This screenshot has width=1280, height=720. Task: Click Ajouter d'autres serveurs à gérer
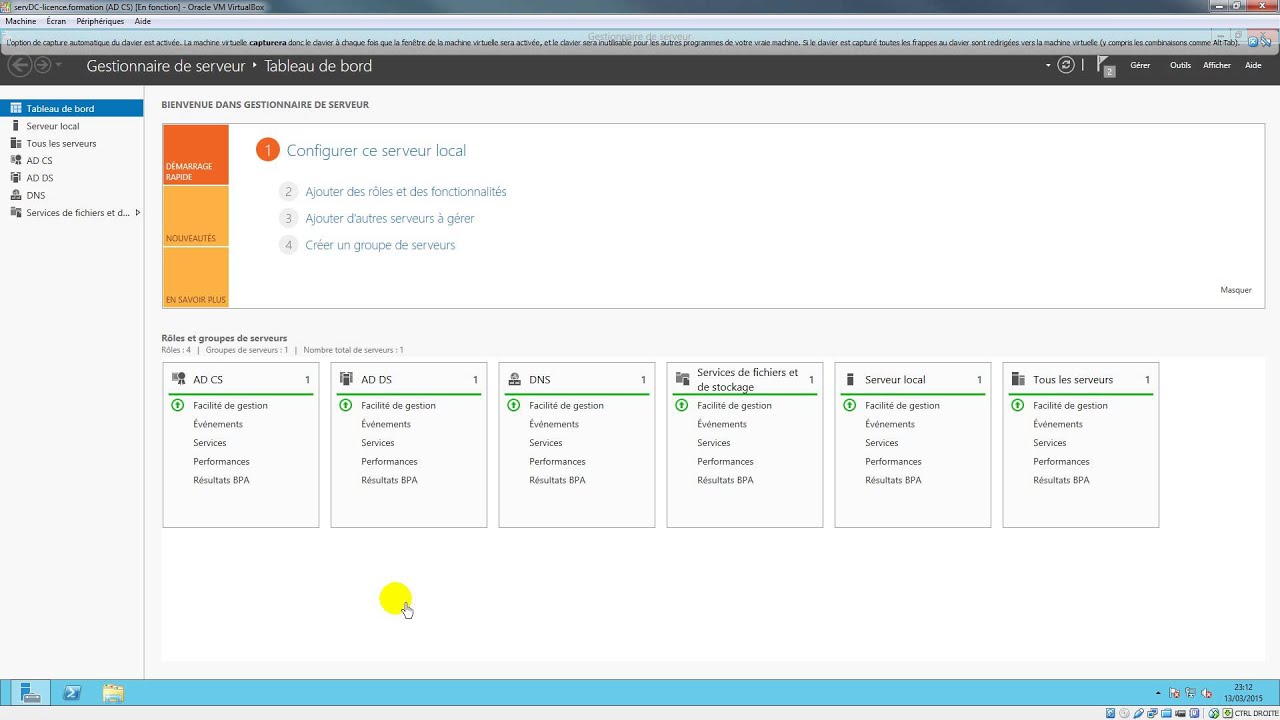[390, 218]
